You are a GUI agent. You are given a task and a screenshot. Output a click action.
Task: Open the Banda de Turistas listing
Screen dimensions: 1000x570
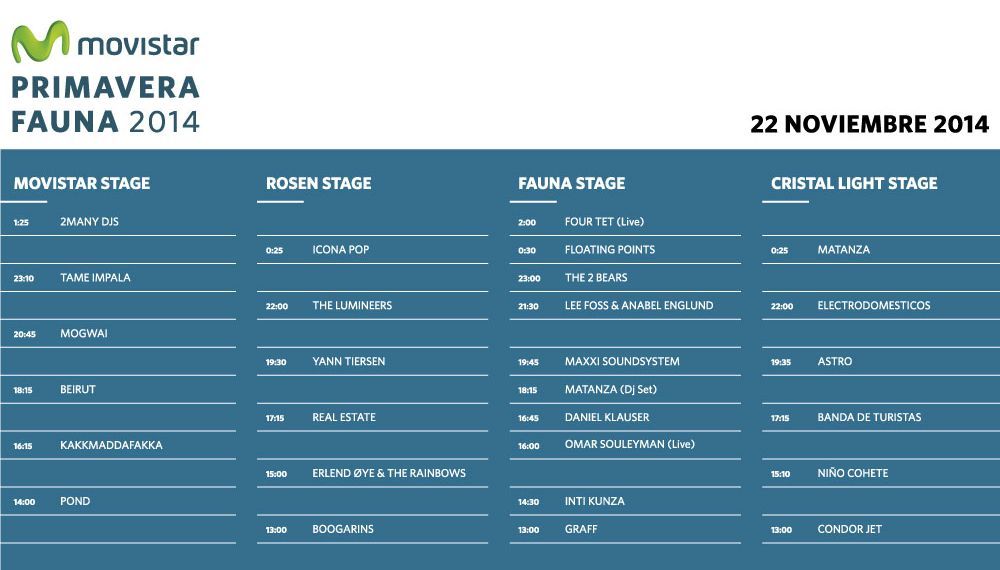pos(869,417)
